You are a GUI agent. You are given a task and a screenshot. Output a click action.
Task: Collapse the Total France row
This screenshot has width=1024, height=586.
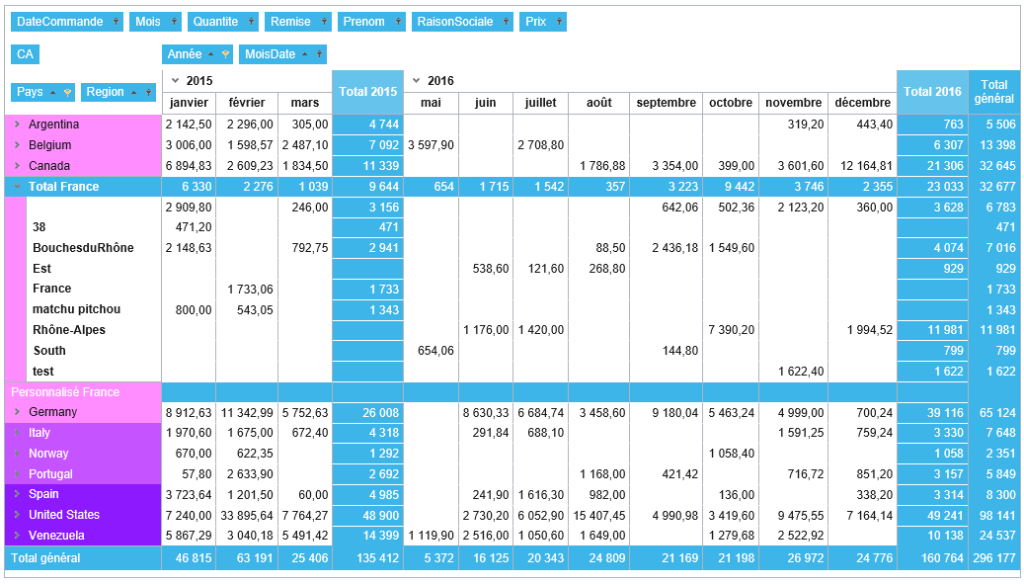click(17, 186)
